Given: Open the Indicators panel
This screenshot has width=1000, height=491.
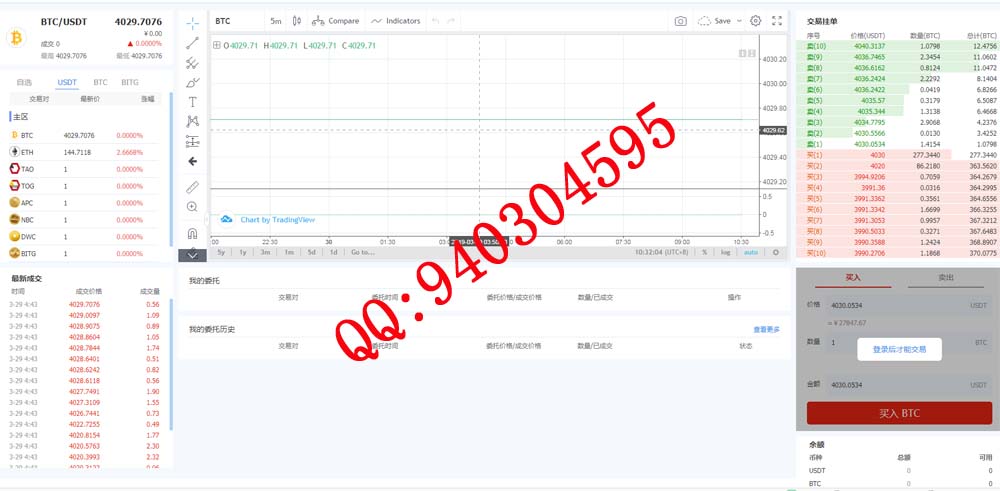Looking at the screenshot, I should click(396, 21).
